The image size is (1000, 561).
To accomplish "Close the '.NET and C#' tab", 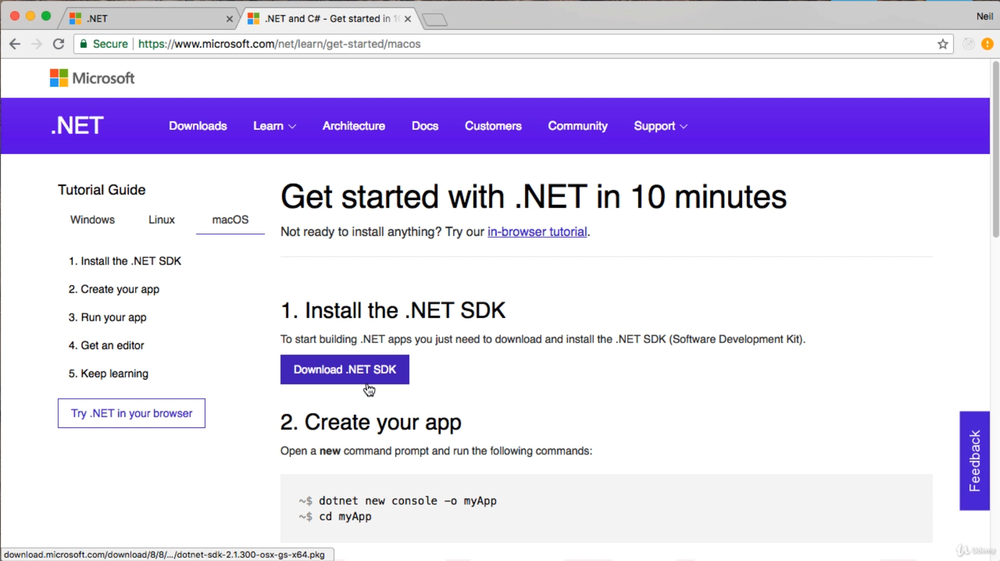I will (408, 19).
